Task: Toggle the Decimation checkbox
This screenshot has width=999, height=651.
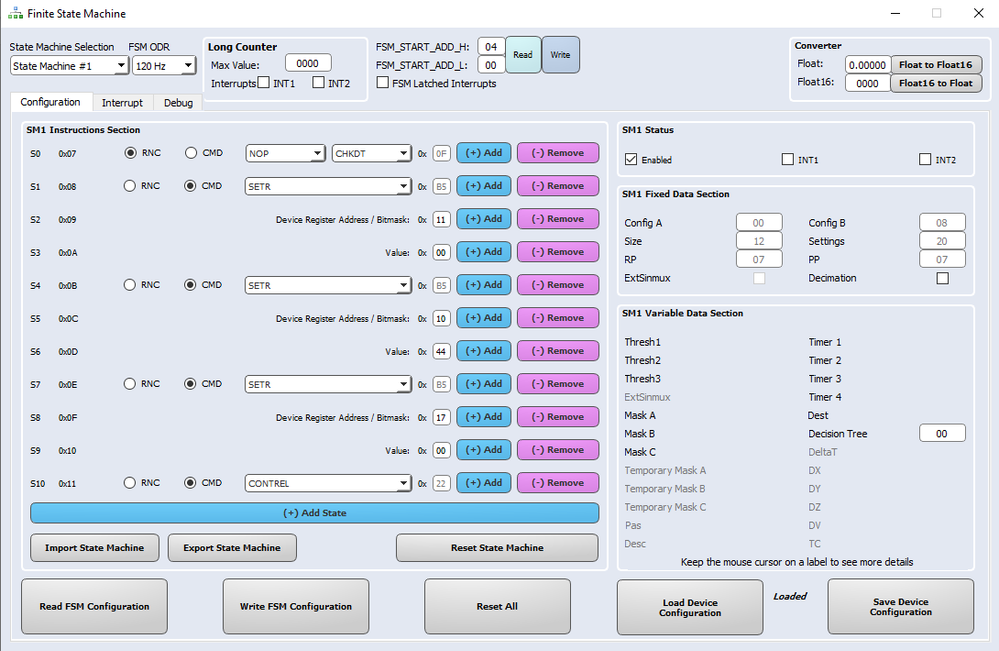Action: click(x=943, y=278)
